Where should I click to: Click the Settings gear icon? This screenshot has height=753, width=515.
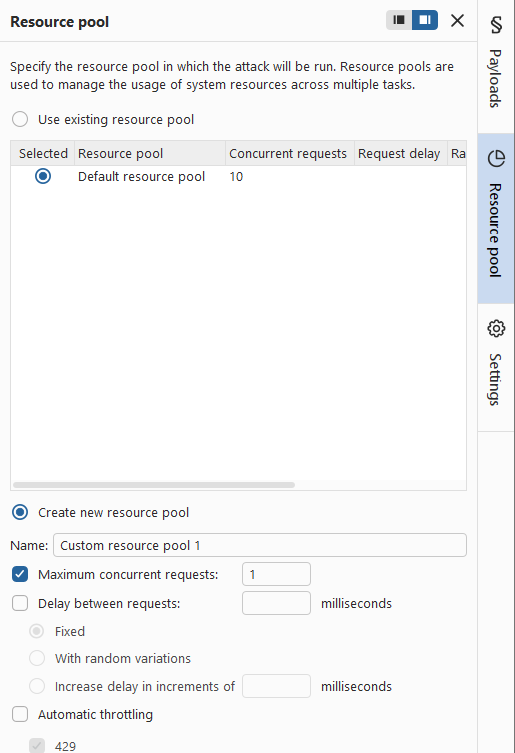tap(496, 328)
